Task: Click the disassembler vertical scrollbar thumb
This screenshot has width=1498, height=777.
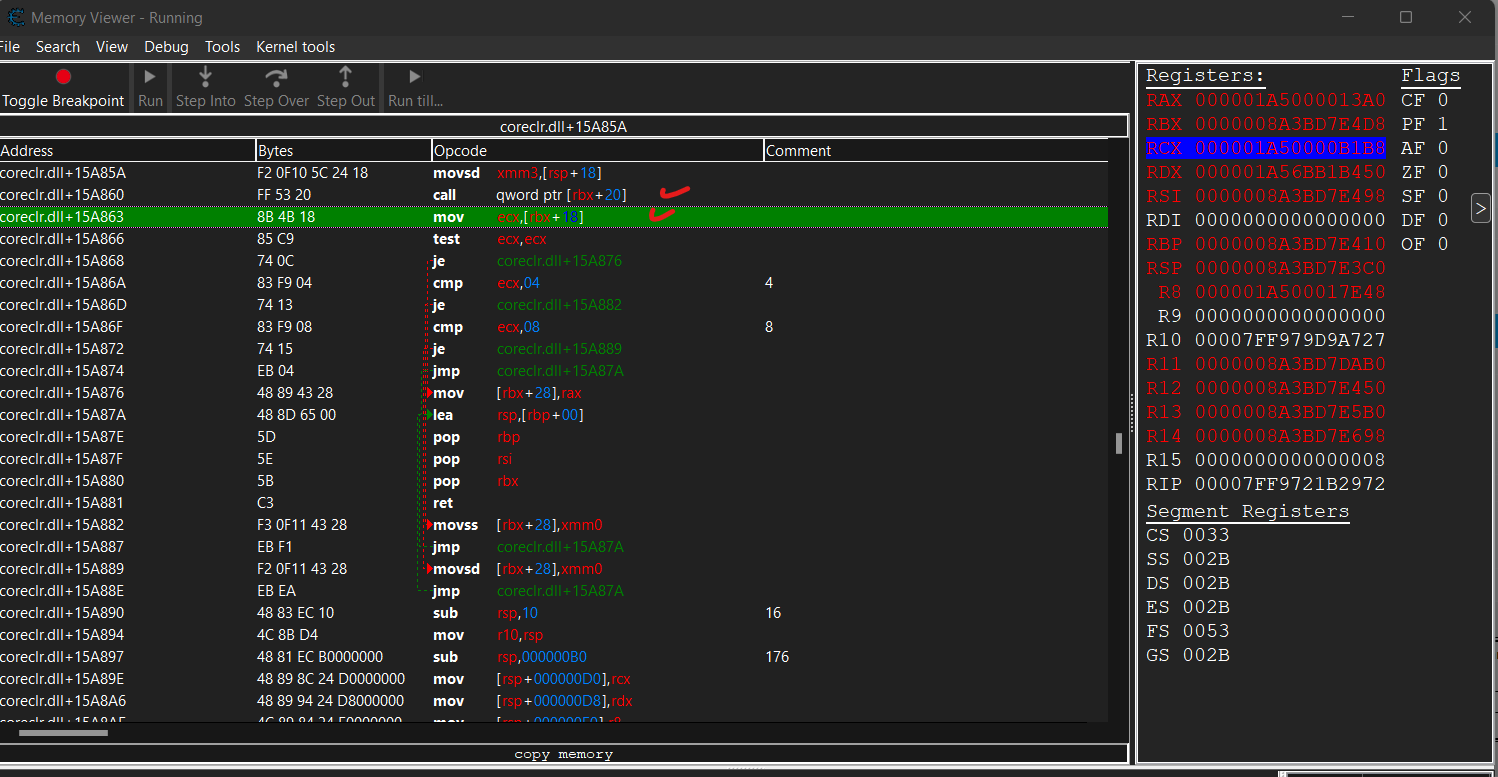Action: pyautogui.click(x=1119, y=443)
